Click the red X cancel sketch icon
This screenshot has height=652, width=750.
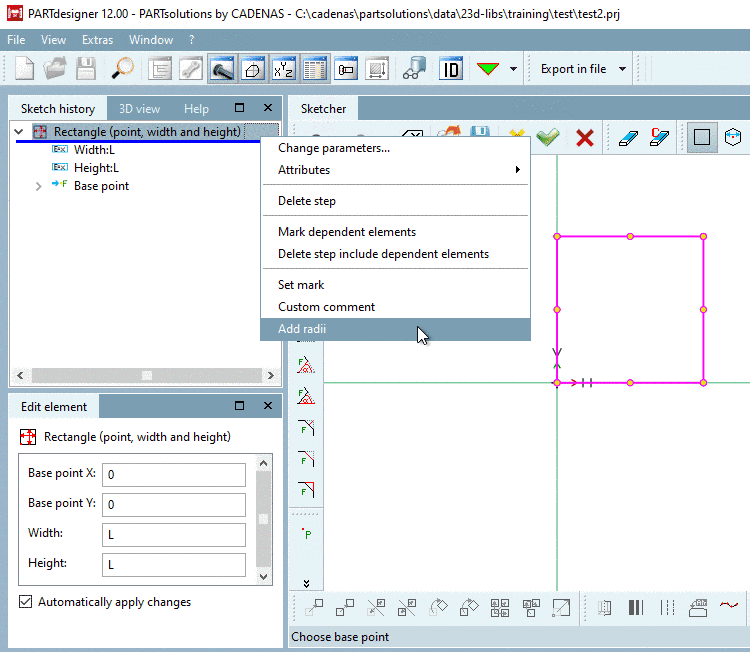pyautogui.click(x=585, y=138)
